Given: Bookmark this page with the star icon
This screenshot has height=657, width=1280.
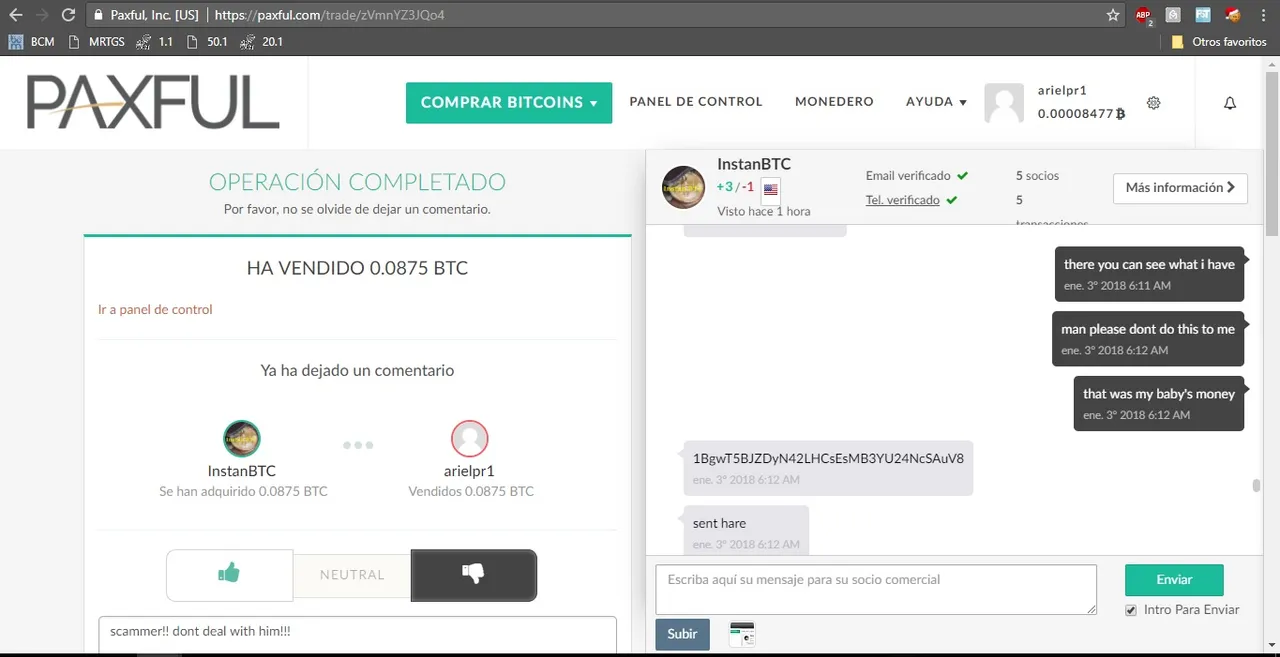Looking at the screenshot, I should tap(1113, 15).
